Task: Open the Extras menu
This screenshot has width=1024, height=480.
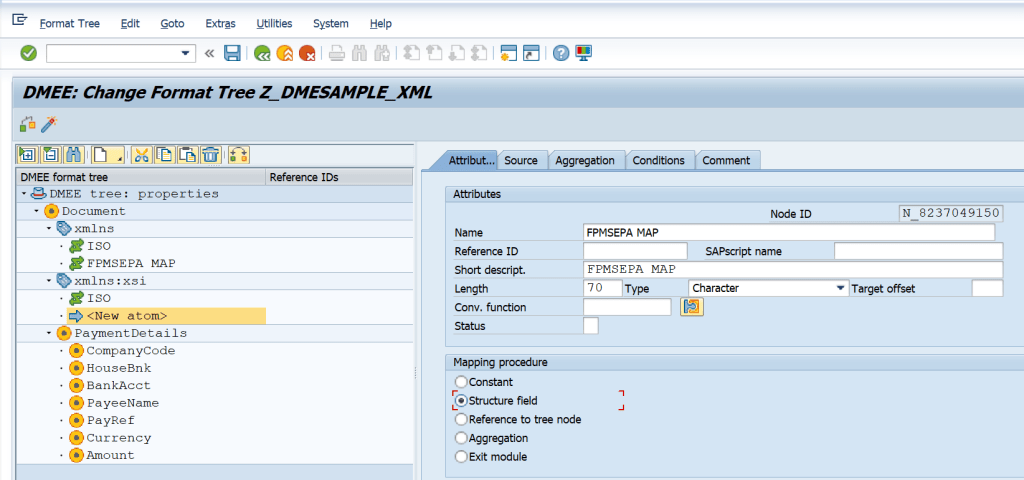Action: [x=221, y=24]
